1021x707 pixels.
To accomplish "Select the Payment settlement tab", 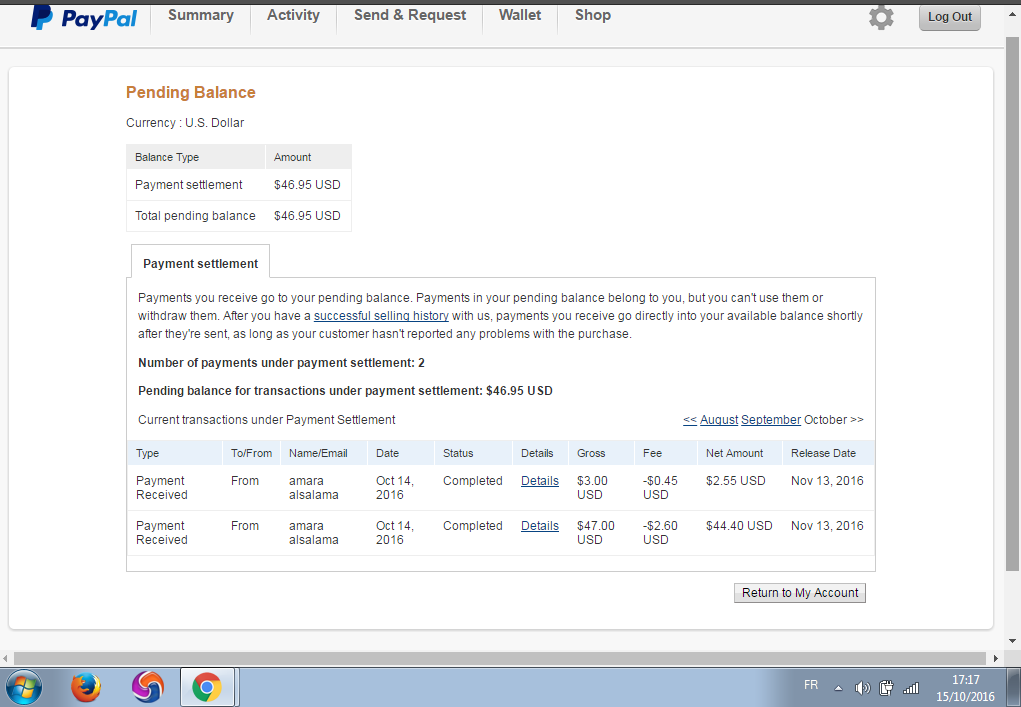I will tap(201, 263).
